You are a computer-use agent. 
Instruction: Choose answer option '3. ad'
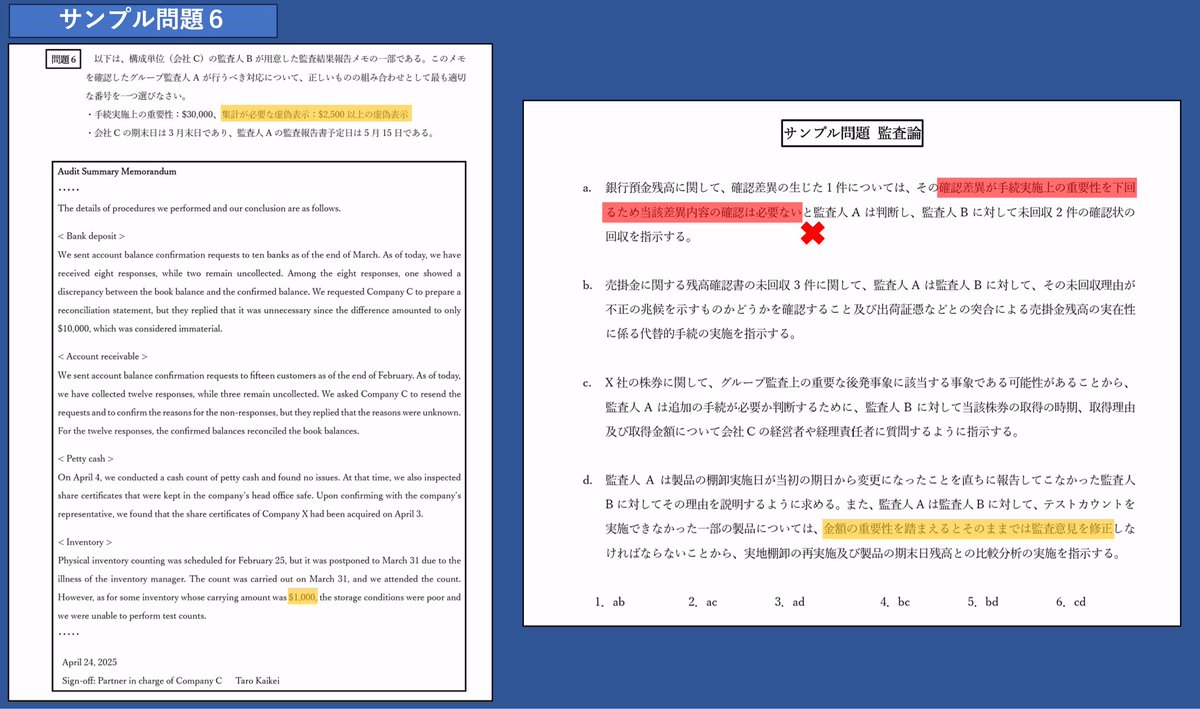pos(790,602)
